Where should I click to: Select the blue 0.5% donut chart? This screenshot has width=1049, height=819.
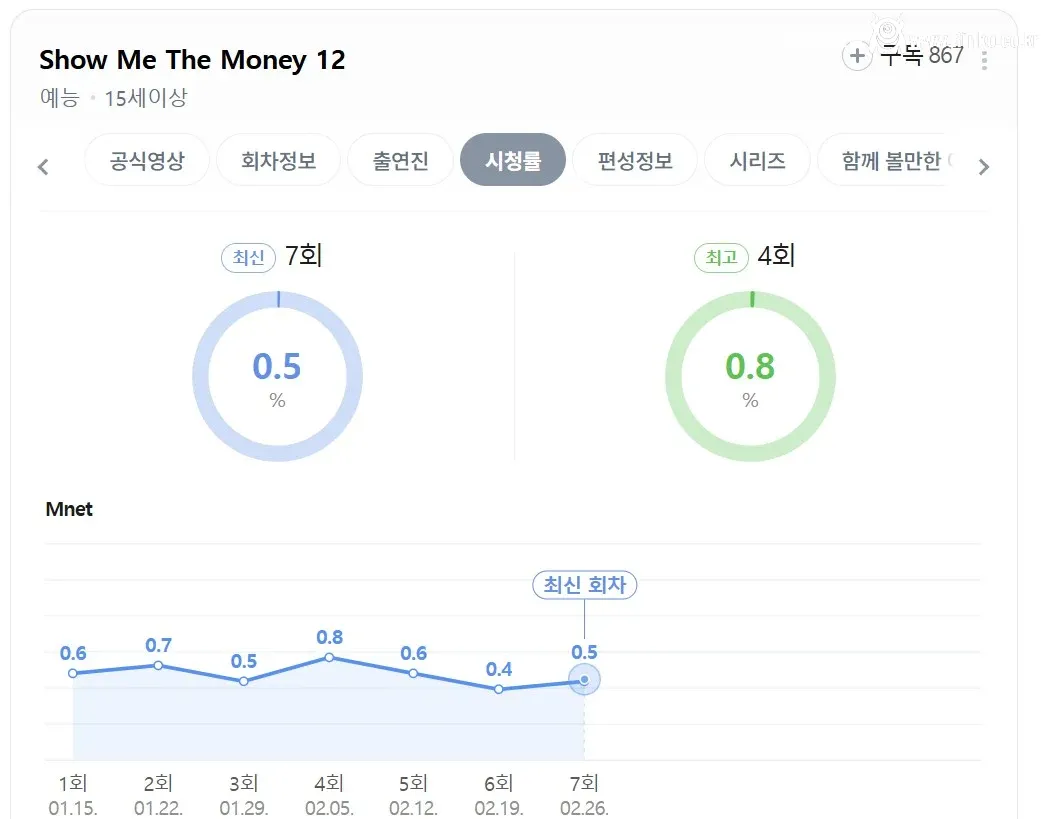(x=278, y=375)
